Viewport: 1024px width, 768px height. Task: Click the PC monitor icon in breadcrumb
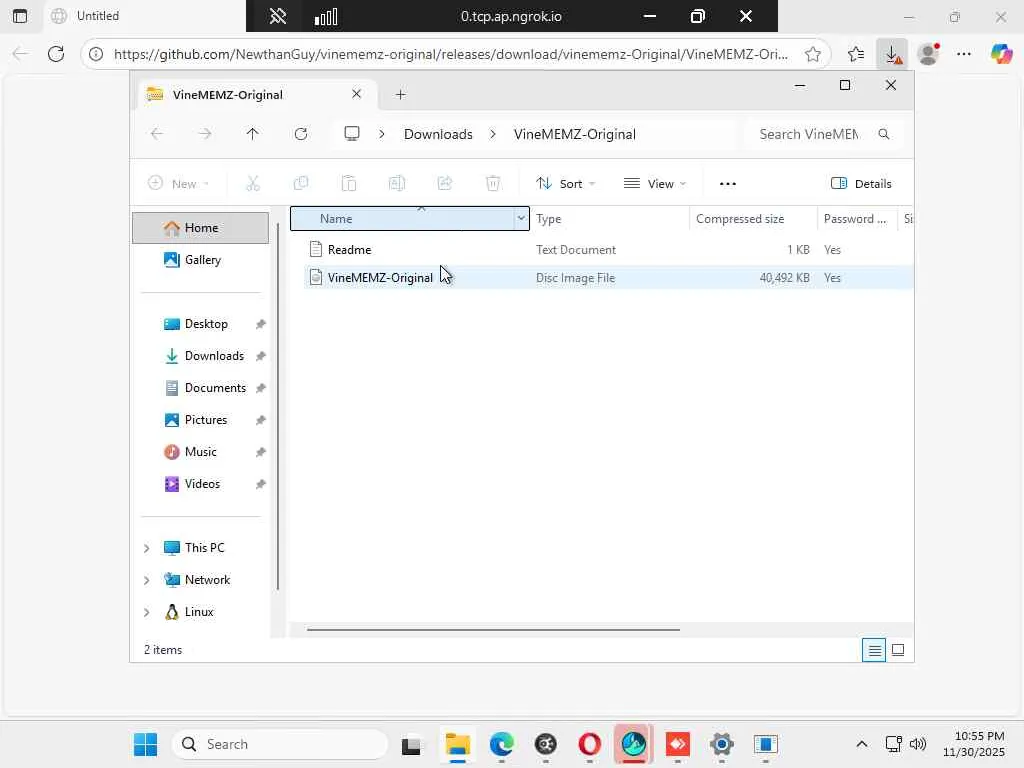352,134
